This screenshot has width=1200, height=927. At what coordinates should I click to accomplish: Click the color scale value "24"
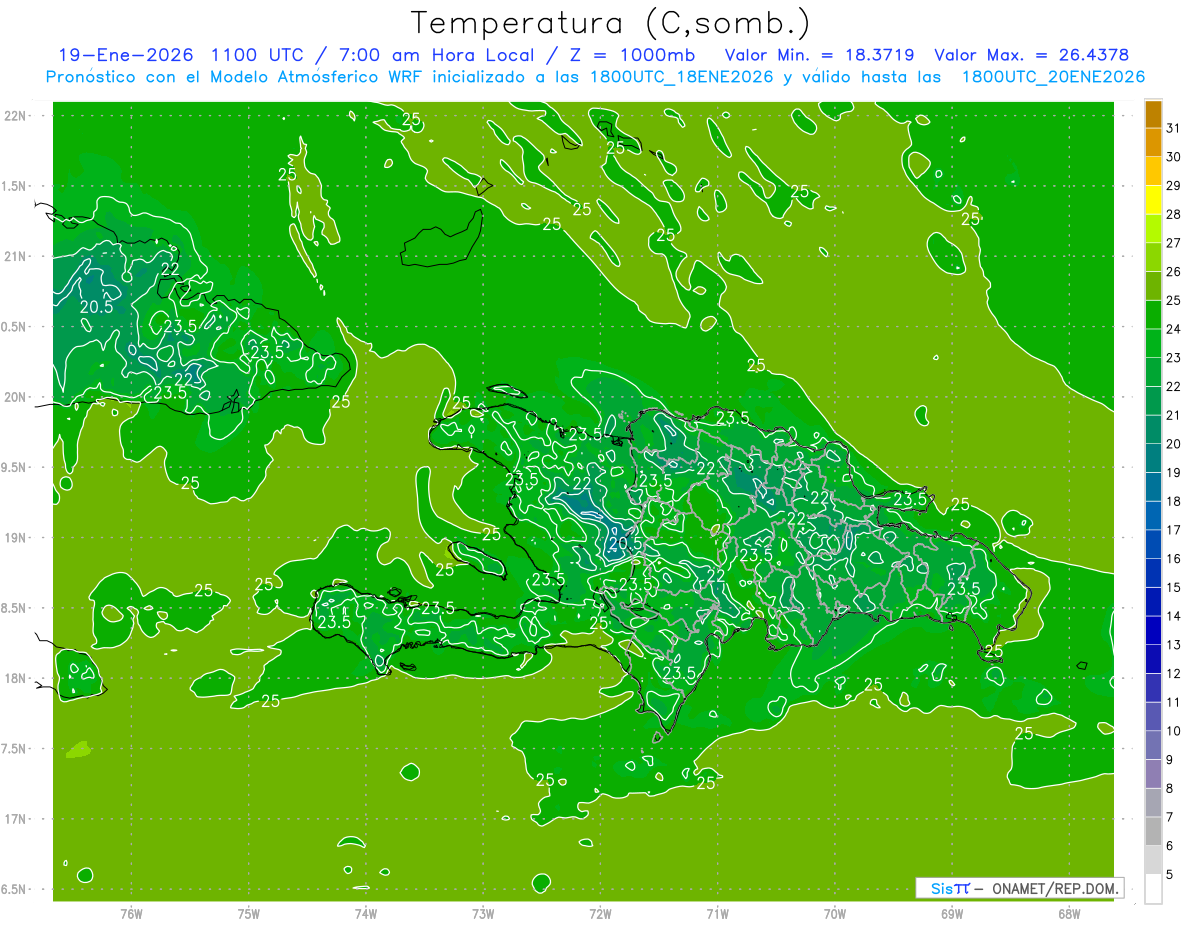pos(1173,329)
